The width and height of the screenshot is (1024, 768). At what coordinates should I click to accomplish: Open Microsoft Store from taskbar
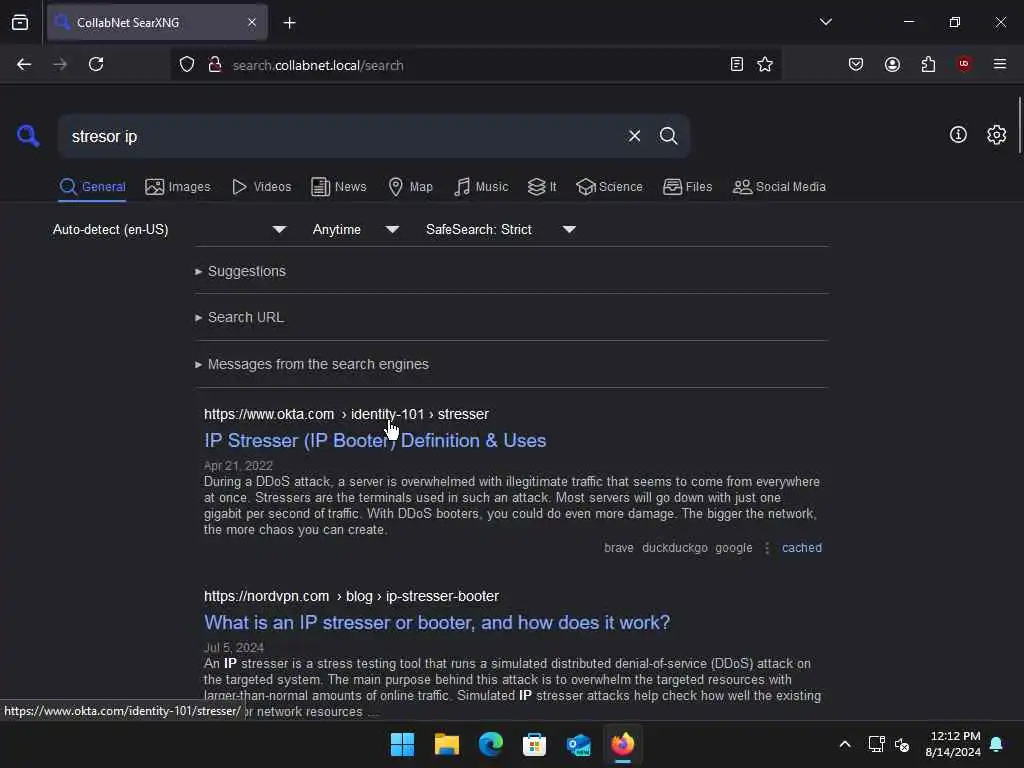click(534, 744)
